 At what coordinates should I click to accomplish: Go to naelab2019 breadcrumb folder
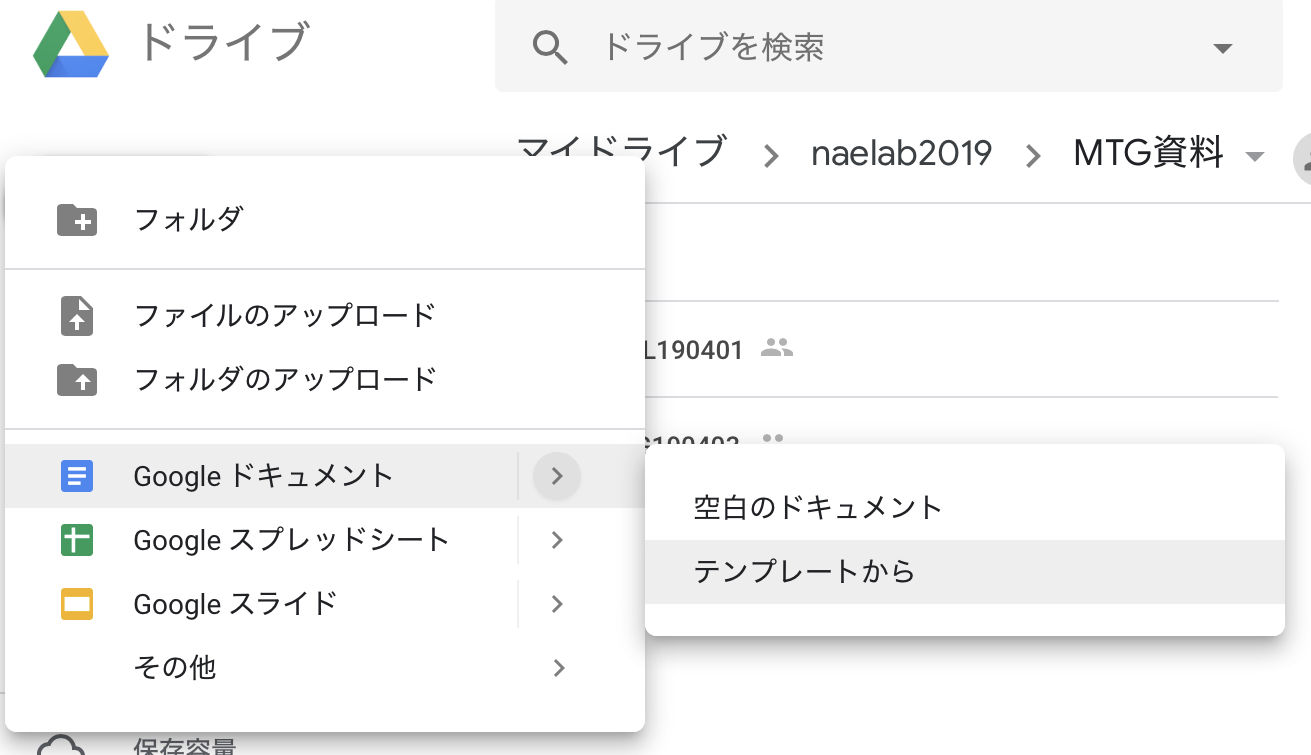click(901, 154)
